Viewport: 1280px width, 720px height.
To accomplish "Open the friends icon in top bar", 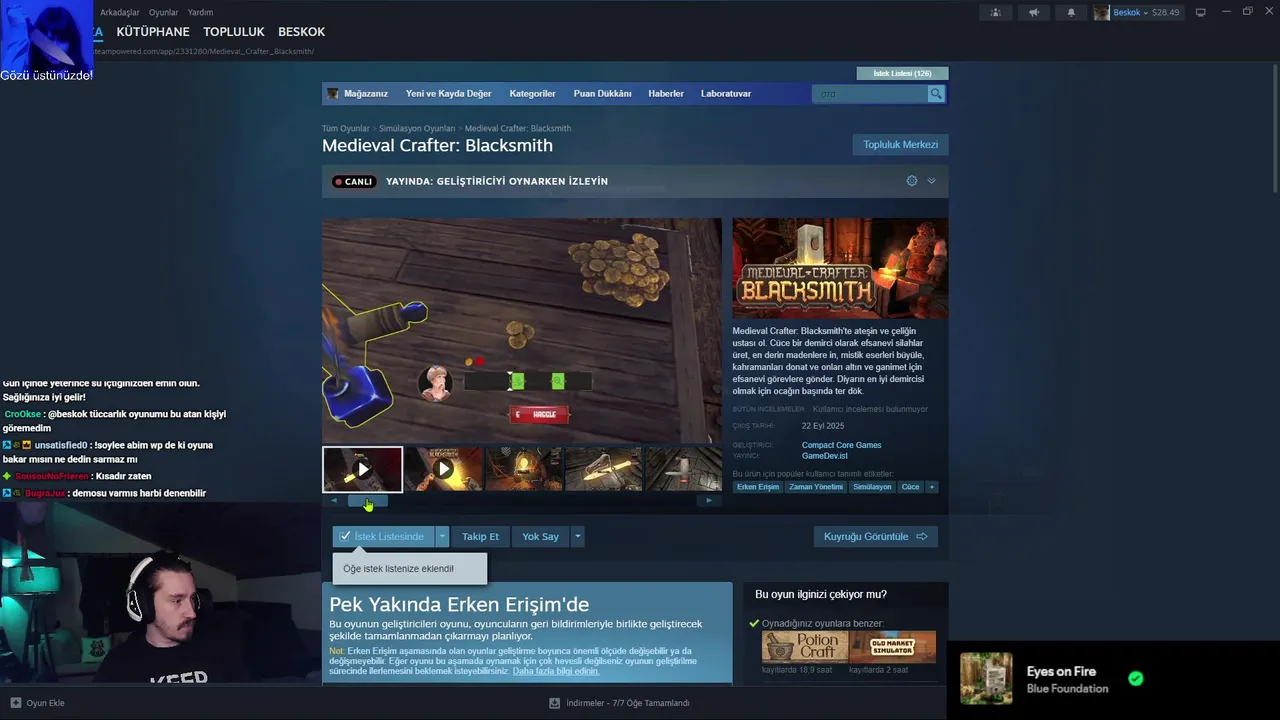I will [x=995, y=12].
